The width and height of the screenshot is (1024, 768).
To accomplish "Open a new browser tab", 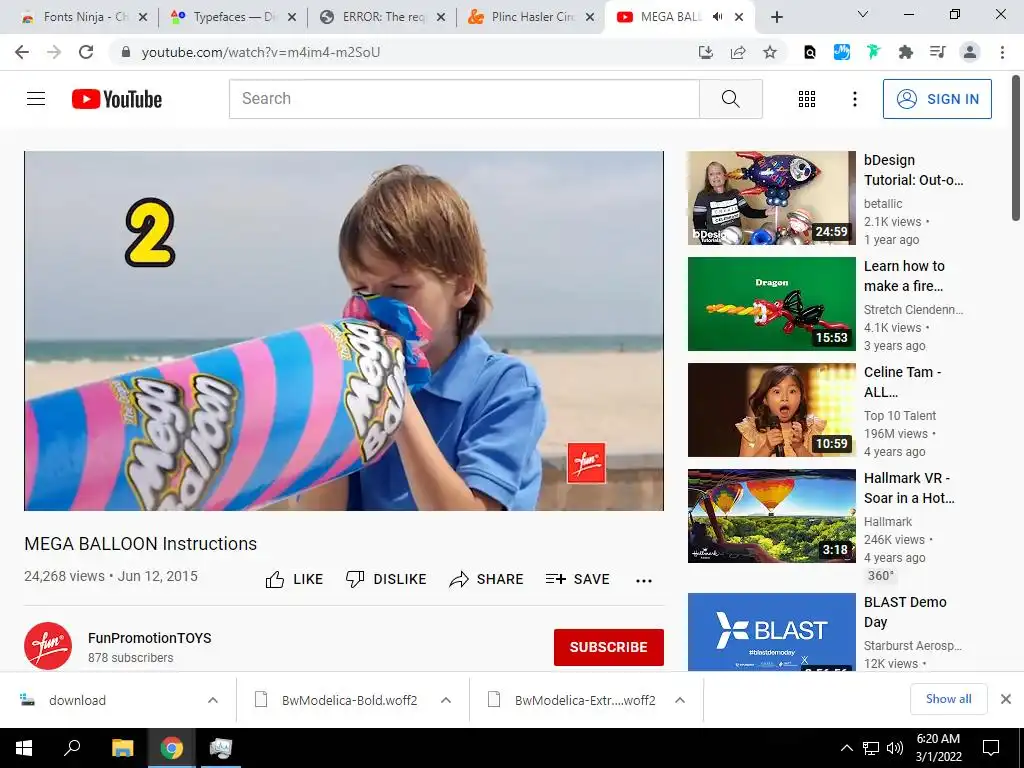I will 776,17.
